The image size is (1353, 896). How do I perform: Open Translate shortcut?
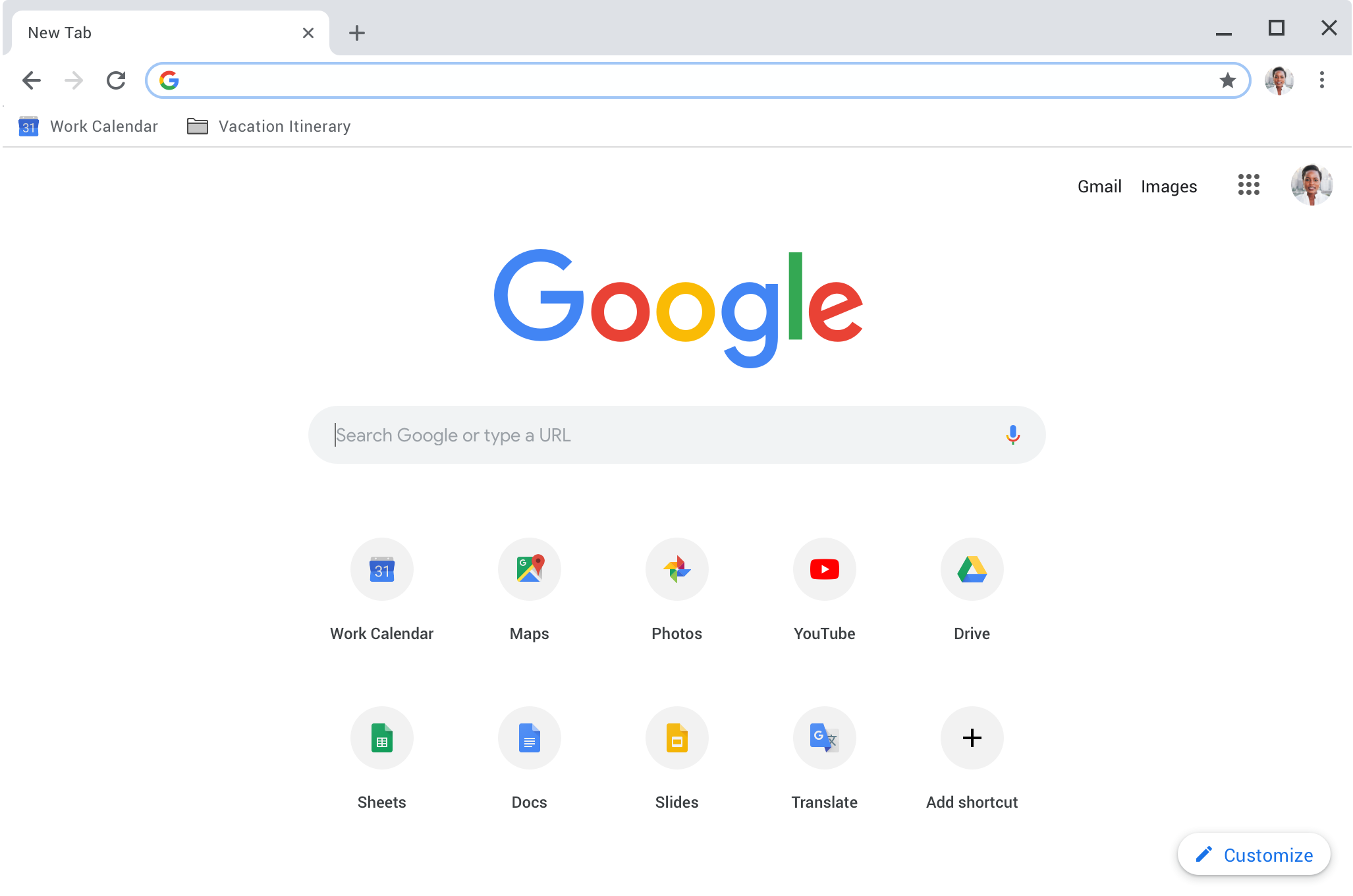tap(823, 737)
